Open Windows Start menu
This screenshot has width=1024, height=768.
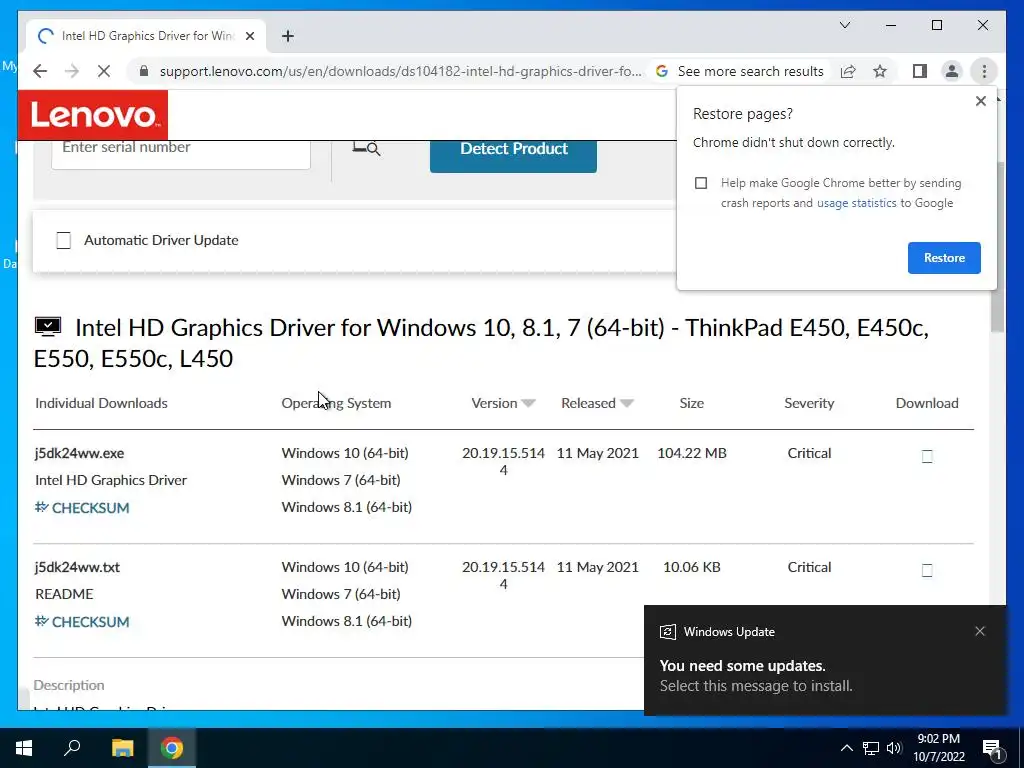[24, 748]
